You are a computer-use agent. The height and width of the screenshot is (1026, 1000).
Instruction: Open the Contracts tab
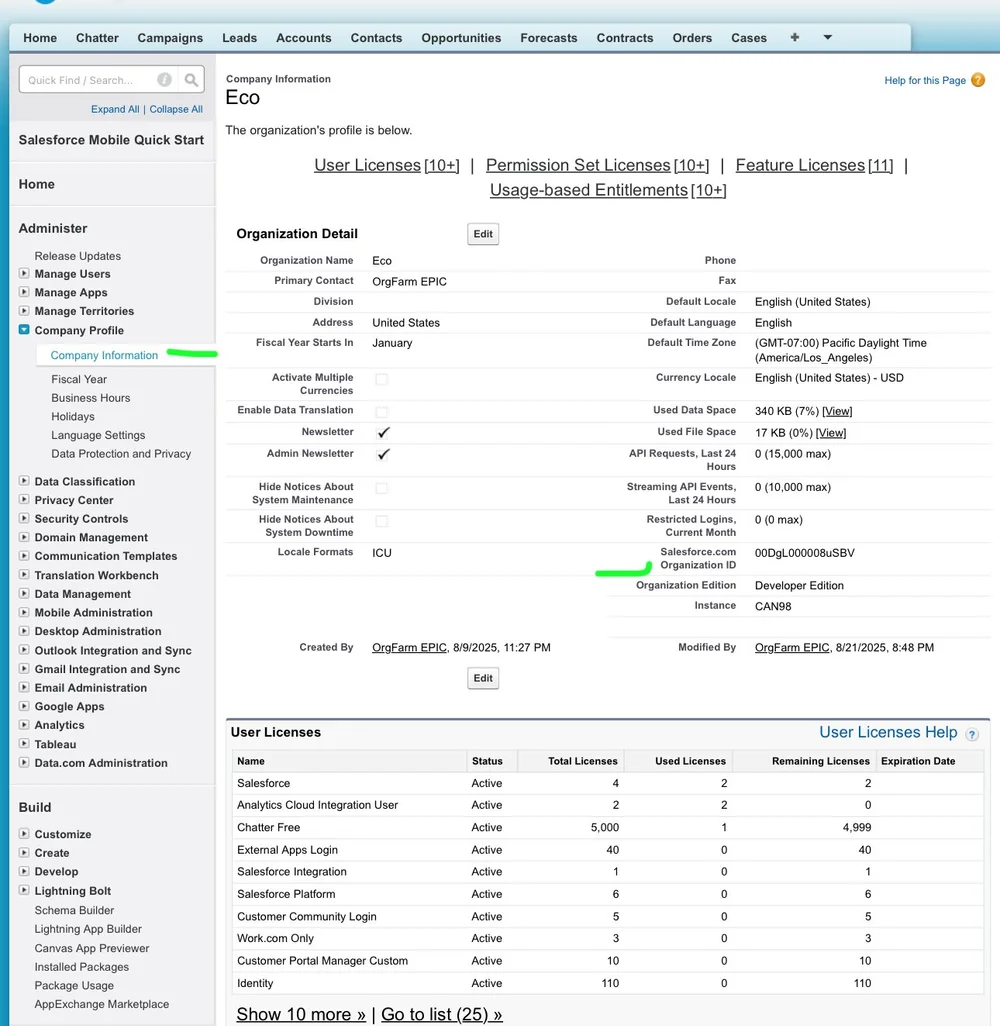point(625,37)
